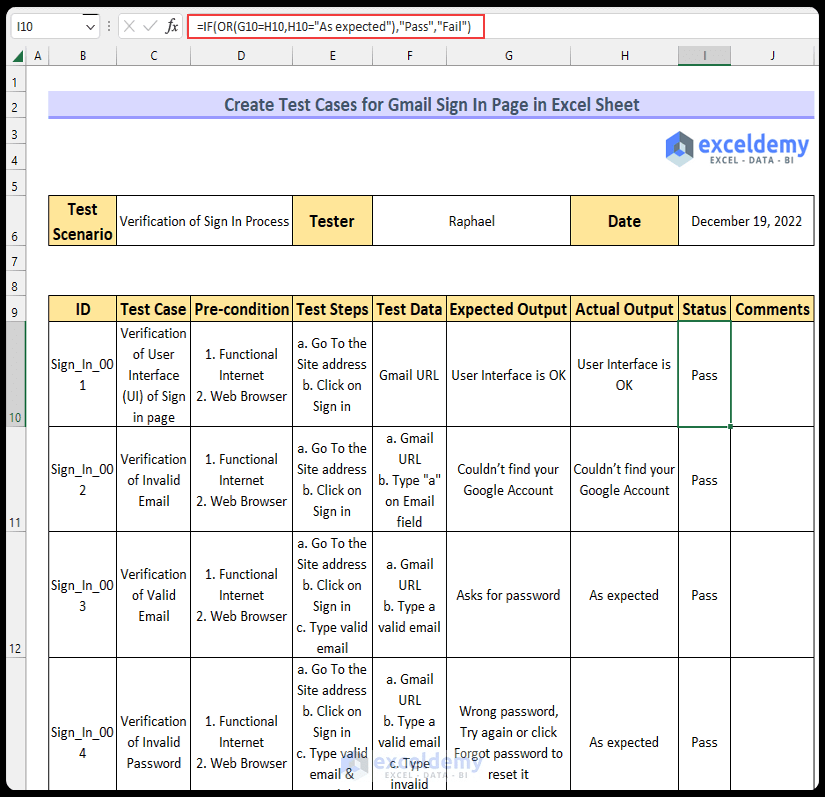Click the Sign_In_003 ID cell

point(82,595)
